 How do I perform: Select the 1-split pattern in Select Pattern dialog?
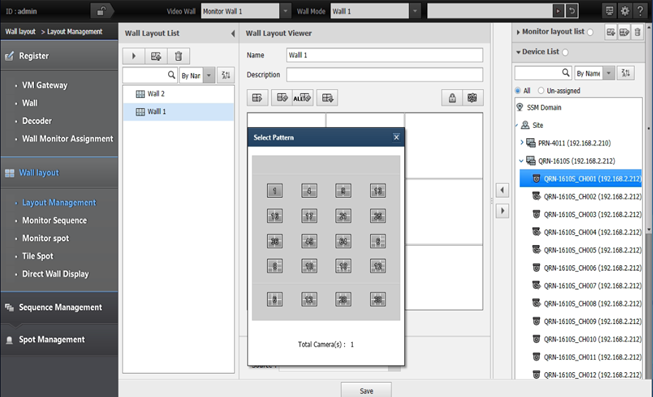pos(275,190)
